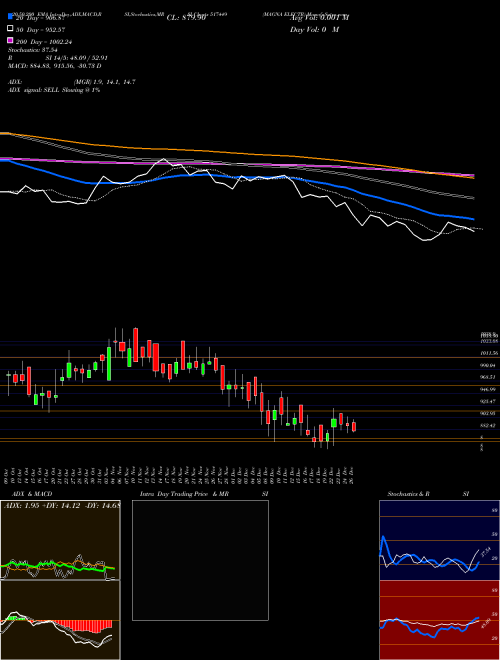Click the '(MGR) 1.9, 14.1, 14.7' ADX values
Screen dimensions: 500x660
pyautogui.click(x=104, y=82)
